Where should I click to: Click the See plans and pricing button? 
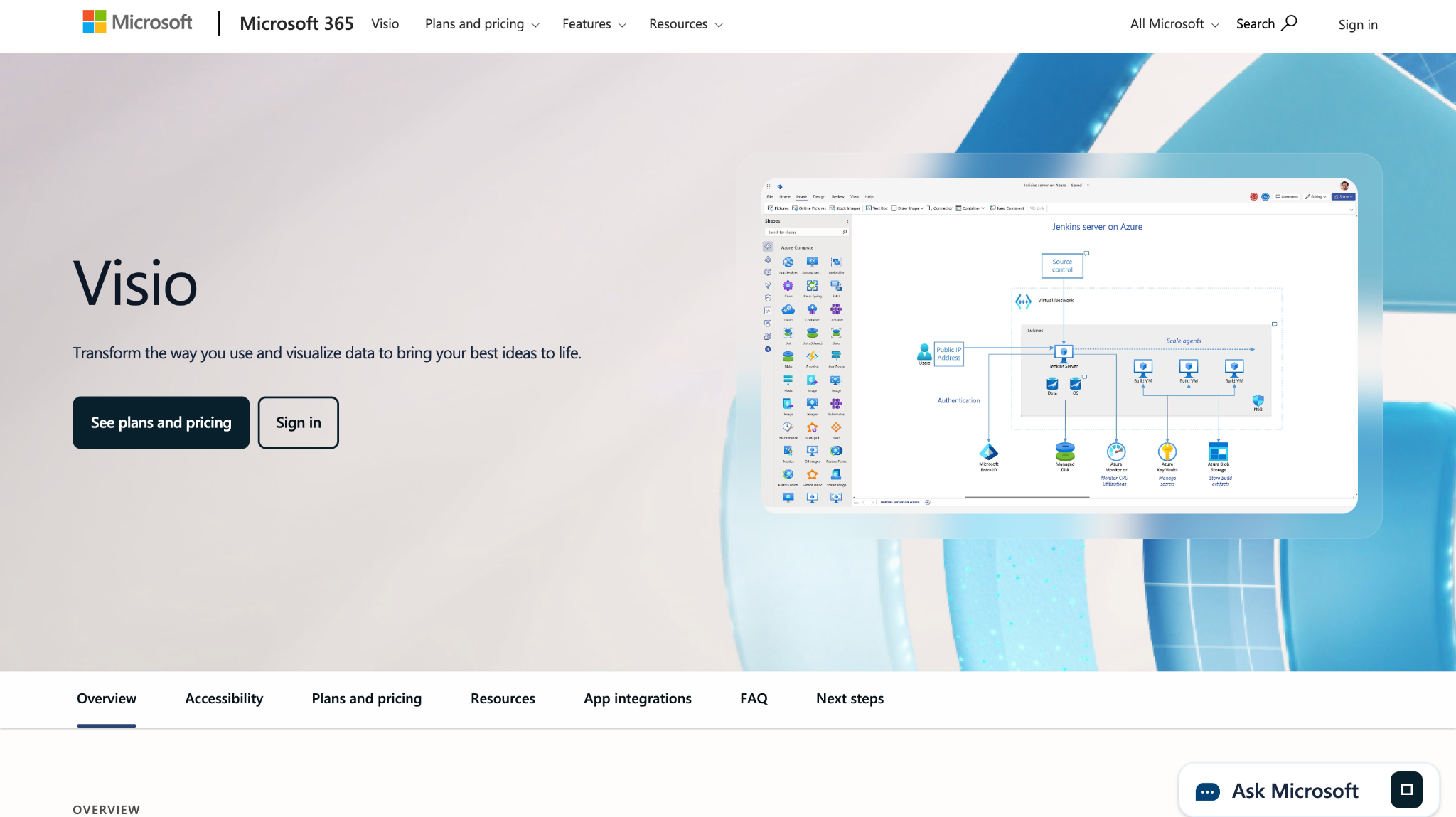(161, 422)
